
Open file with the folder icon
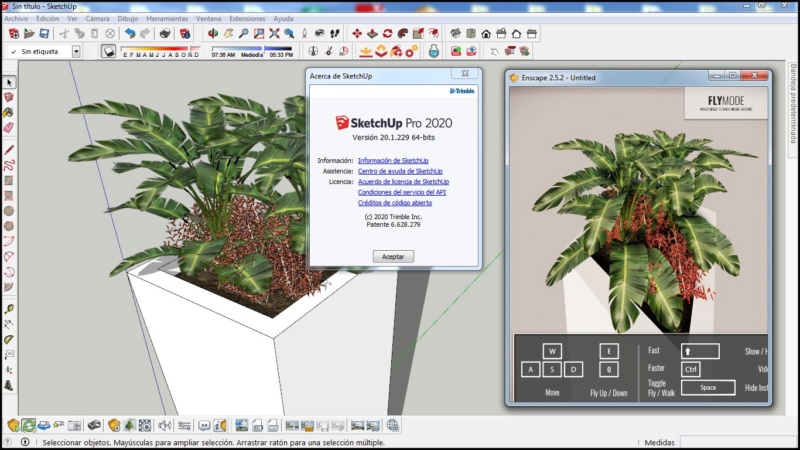point(29,34)
